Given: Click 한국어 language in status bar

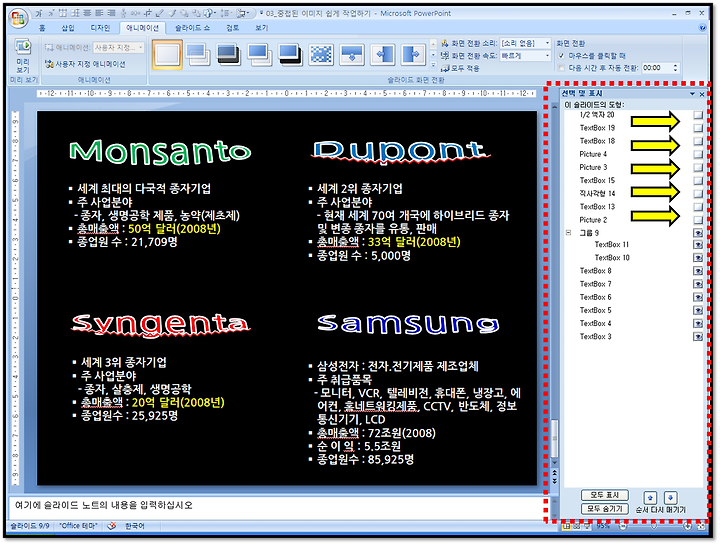Looking at the screenshot, I should 135,526.
